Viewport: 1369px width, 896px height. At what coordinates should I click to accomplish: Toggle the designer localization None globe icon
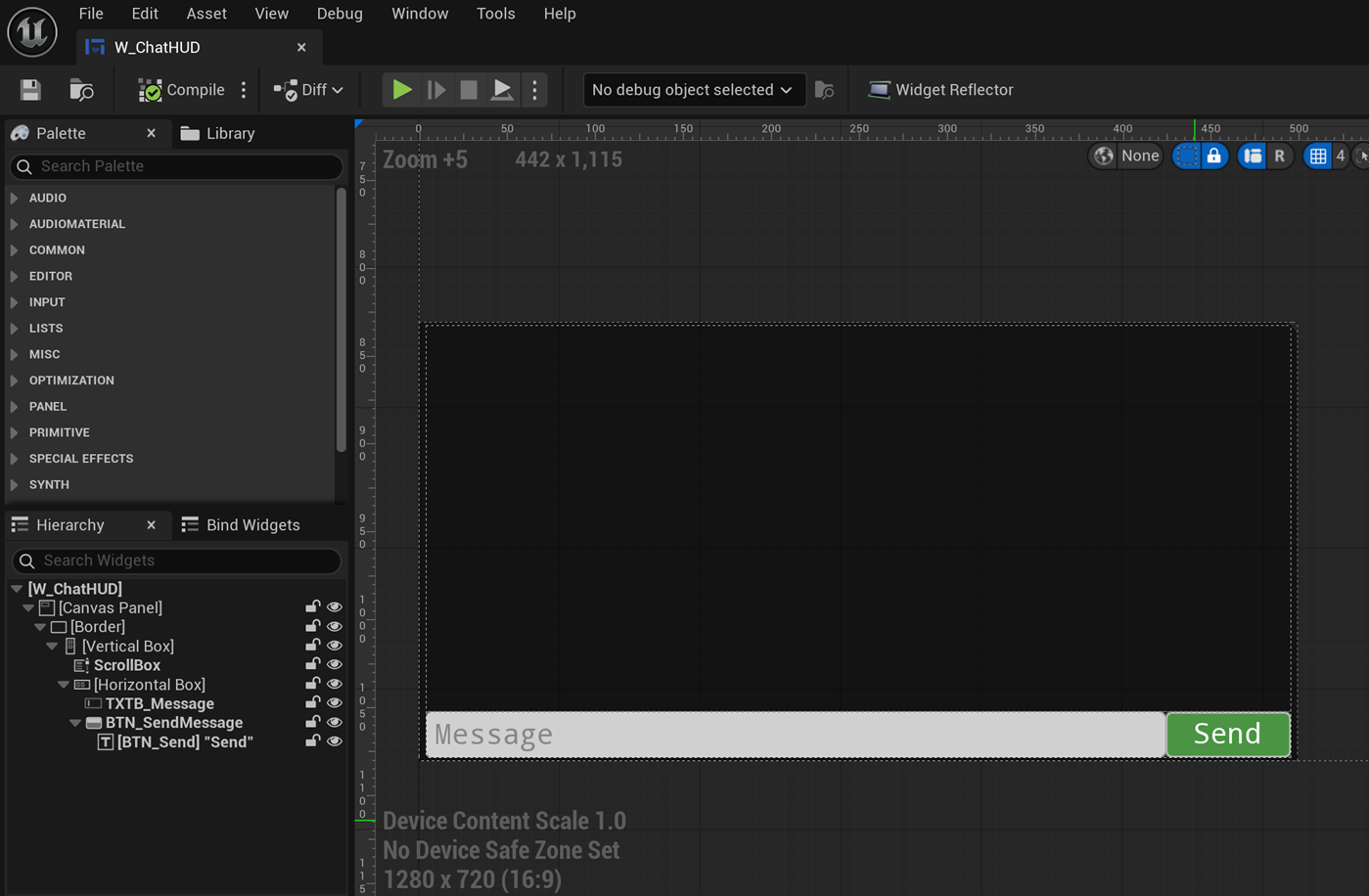[1104, 156]
